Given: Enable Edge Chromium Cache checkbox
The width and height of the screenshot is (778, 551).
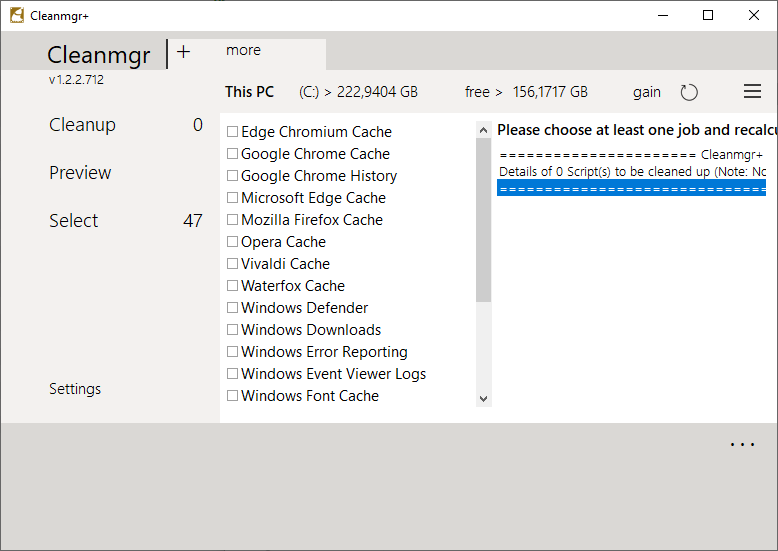Looking at the screenshot, I should (232, 132).
